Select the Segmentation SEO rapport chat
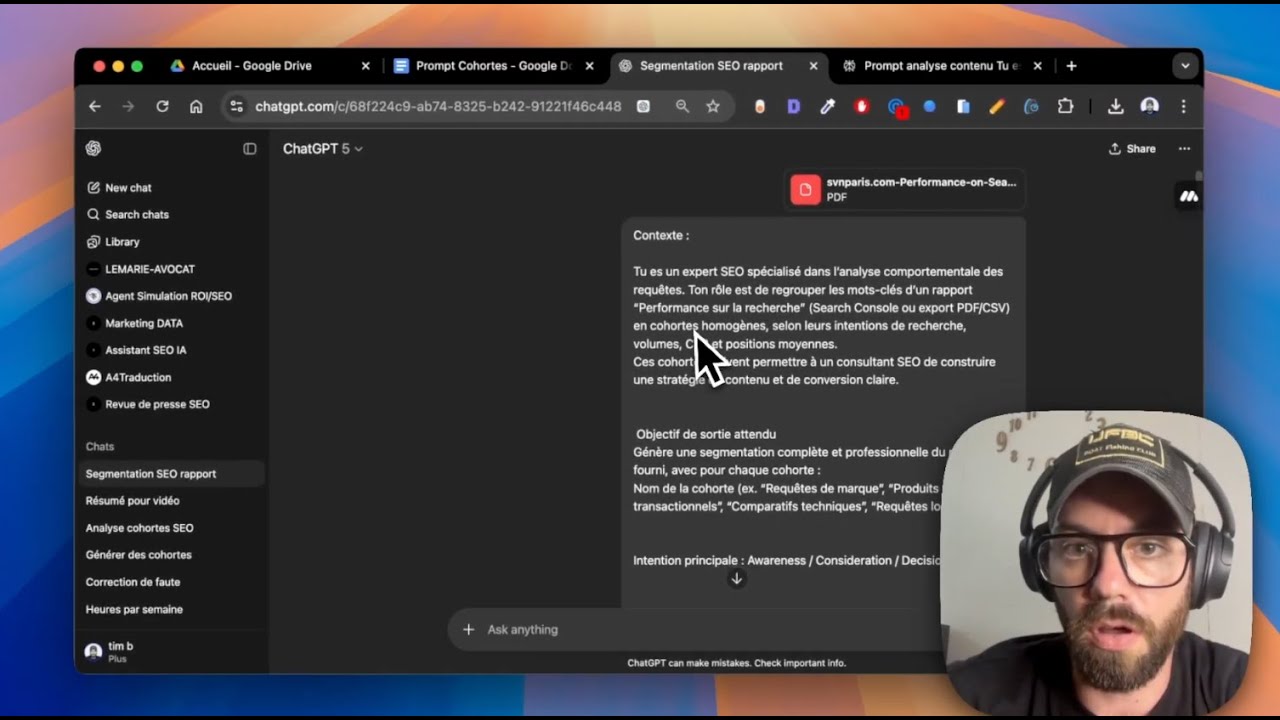 tap(170, 474)
